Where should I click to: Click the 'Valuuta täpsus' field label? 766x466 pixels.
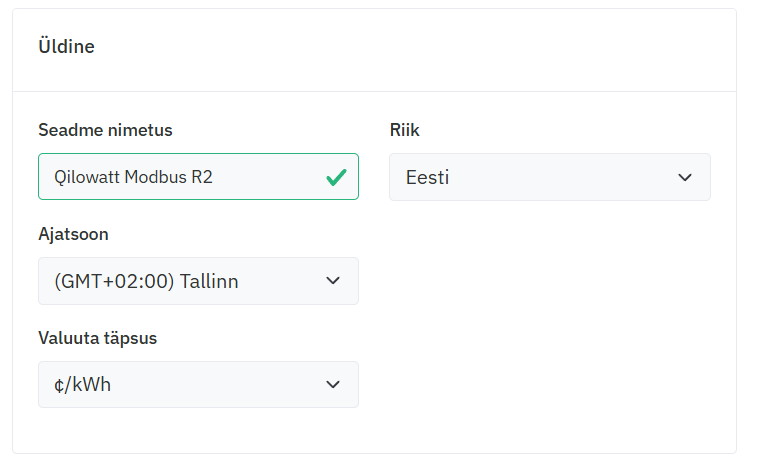tap(97, 338)
